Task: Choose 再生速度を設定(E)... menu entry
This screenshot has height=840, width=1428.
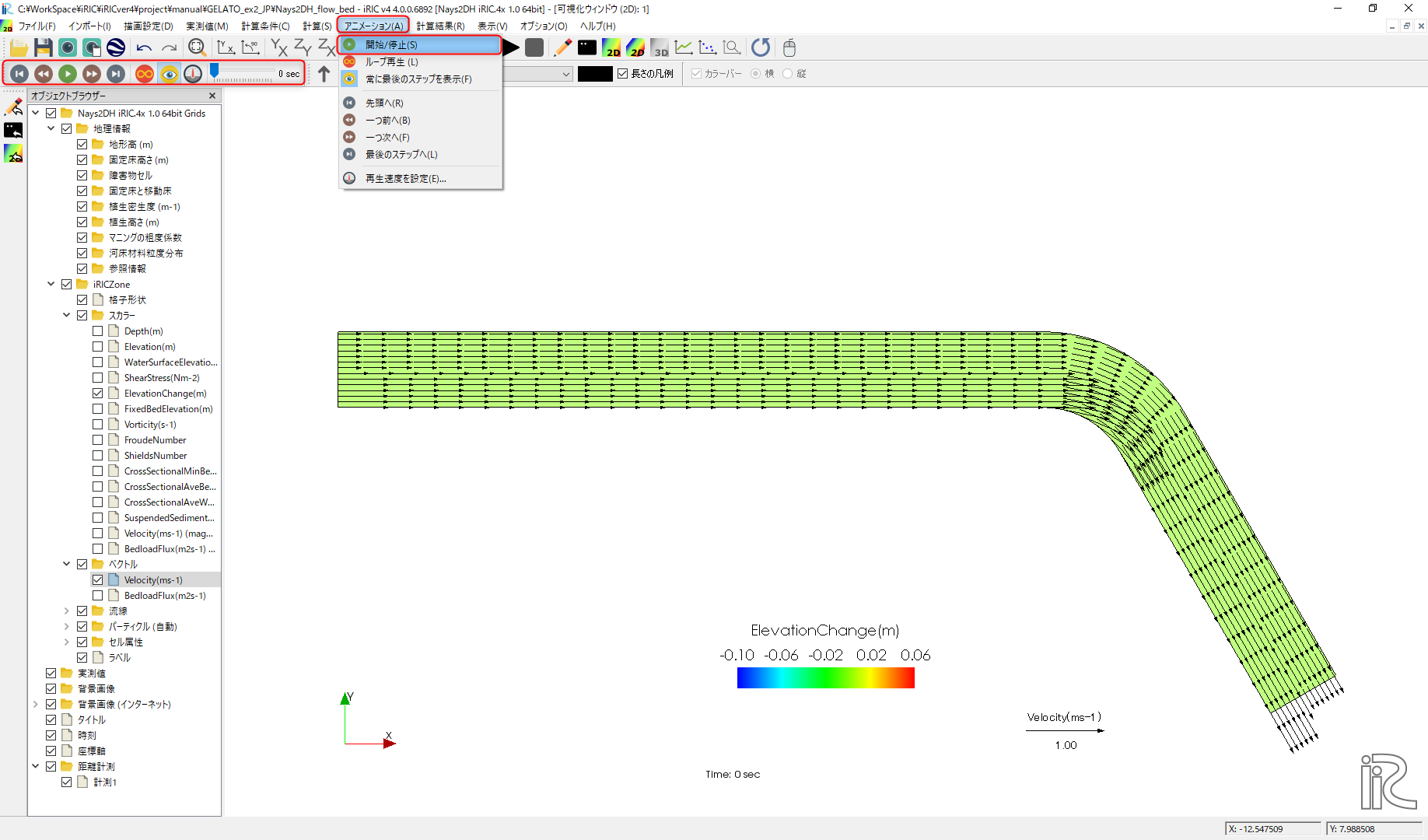Action: (x=405, y=179)
